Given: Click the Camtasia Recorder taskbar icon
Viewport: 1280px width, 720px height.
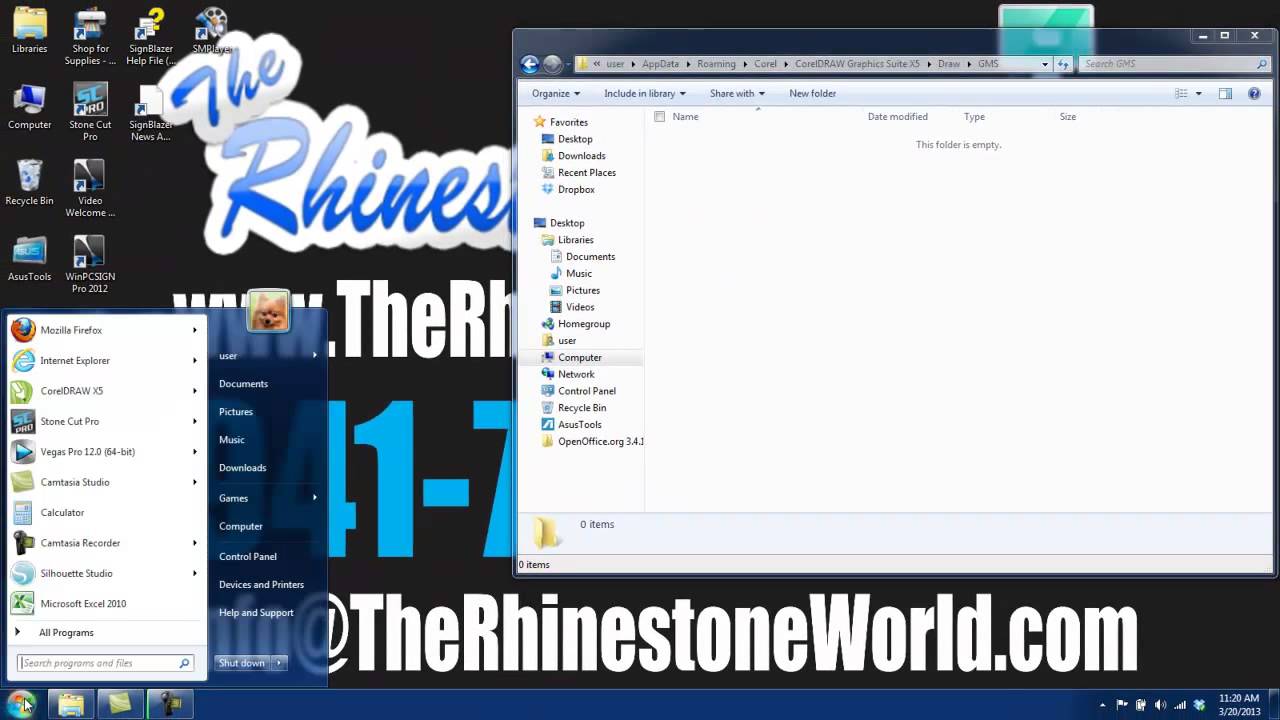Looking at the screenshot, I should (x=170, y=704).
